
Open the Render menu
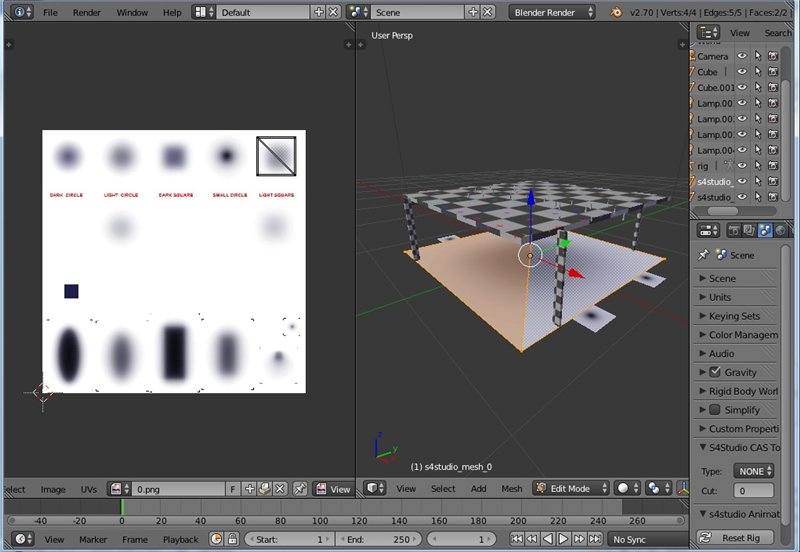click(x=87, y=12)
